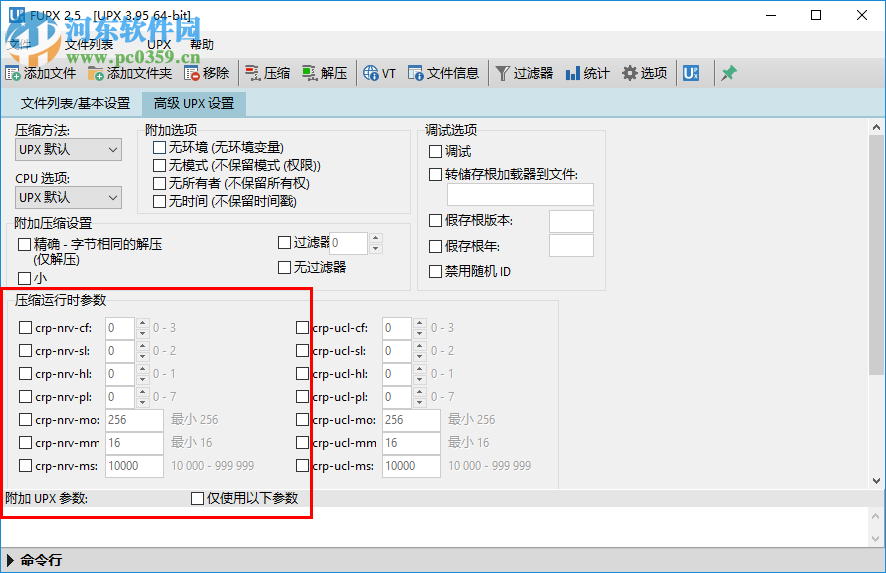The image size is (886, 573).
Task: Tick the crp-nrv-ms checkbox
Action: (25, 466)
